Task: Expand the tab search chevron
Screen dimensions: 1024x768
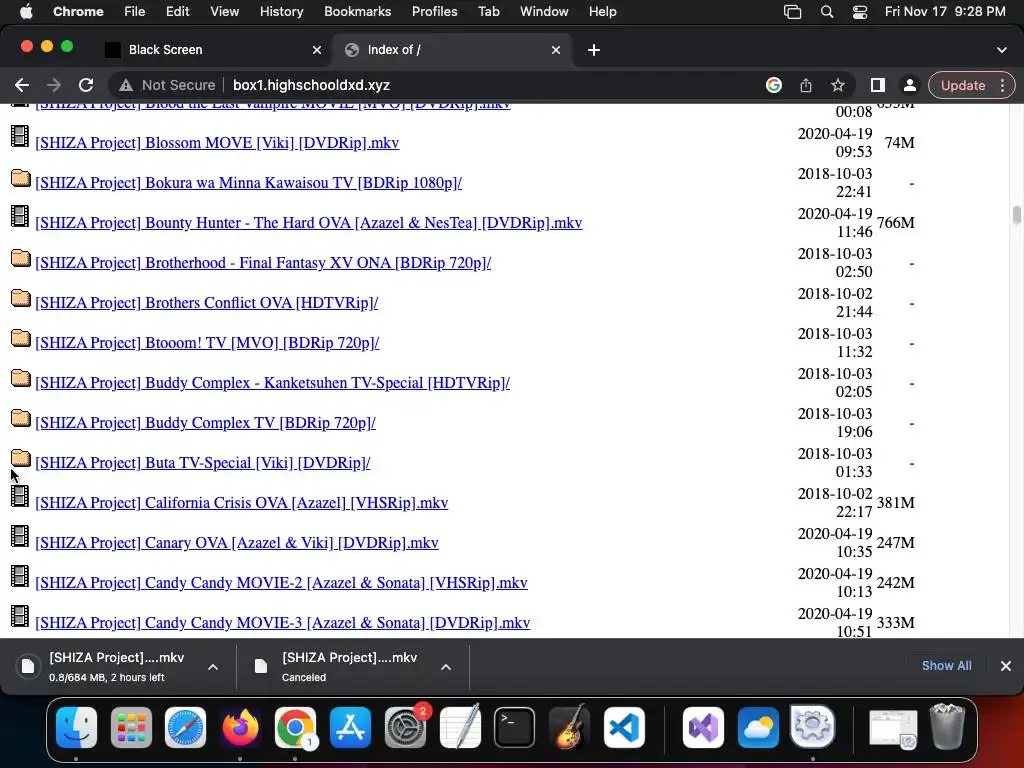Action: coord(1002,50)
